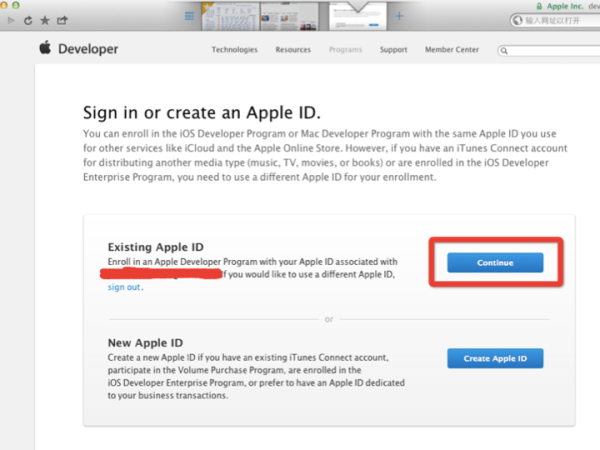Click the green padlock security icon
Image resolution: width=600 pixels, height=450 pixels.
(x=539, y=6)
